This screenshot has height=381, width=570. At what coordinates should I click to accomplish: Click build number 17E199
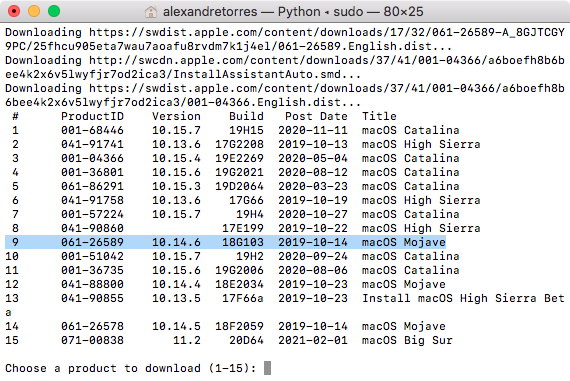pos(243,228)
